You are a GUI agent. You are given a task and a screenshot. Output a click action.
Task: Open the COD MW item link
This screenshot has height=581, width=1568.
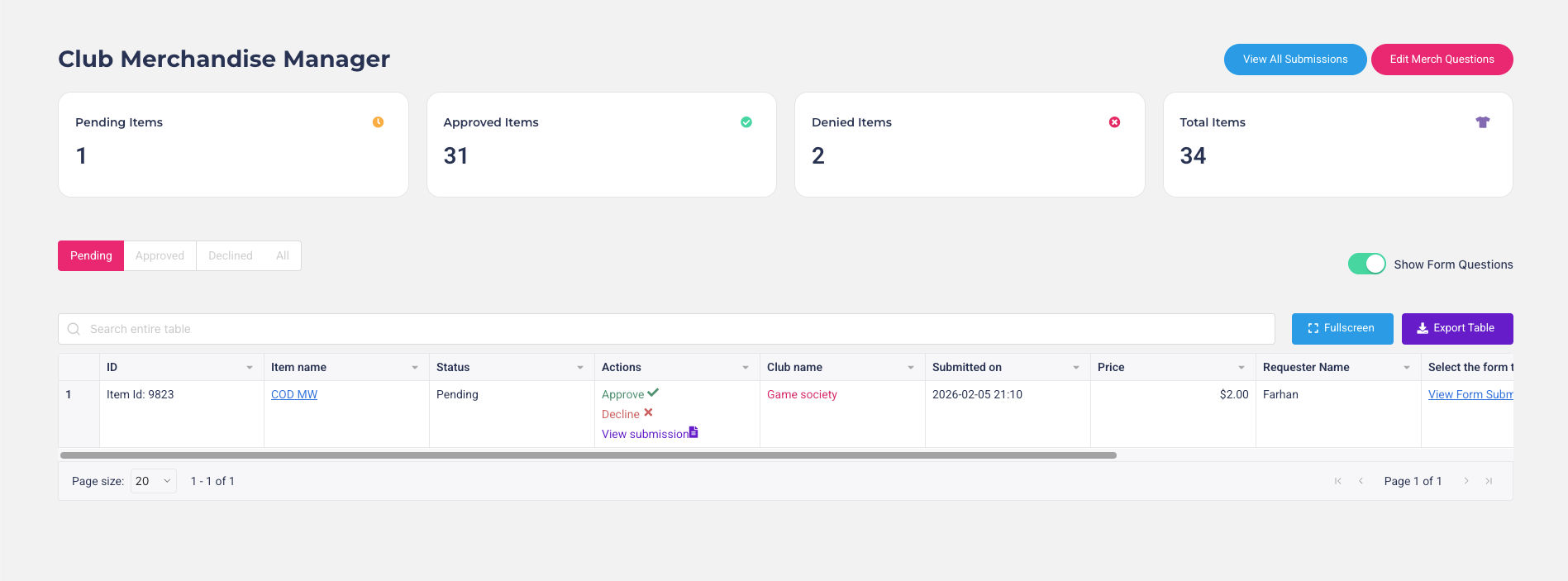(x=294, y=395)
